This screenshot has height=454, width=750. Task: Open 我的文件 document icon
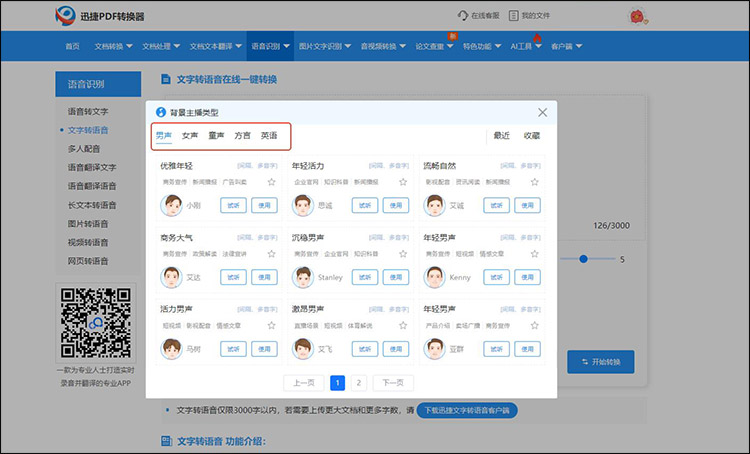(513, 15)
